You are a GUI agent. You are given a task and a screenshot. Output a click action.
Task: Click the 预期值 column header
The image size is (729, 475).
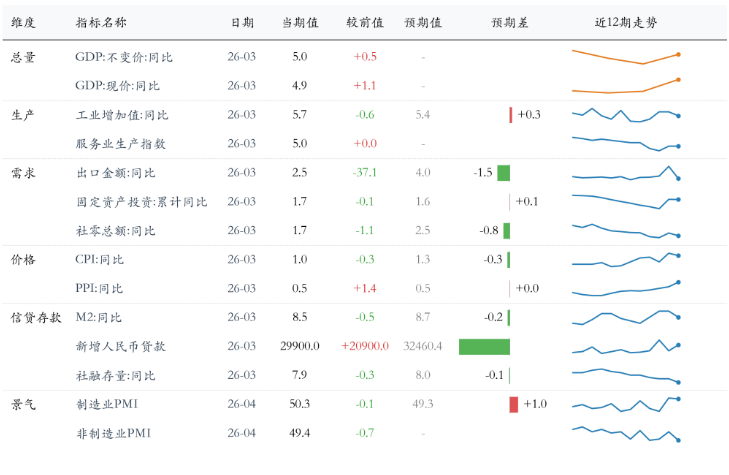pyautogui.click(x=423, y=22)
